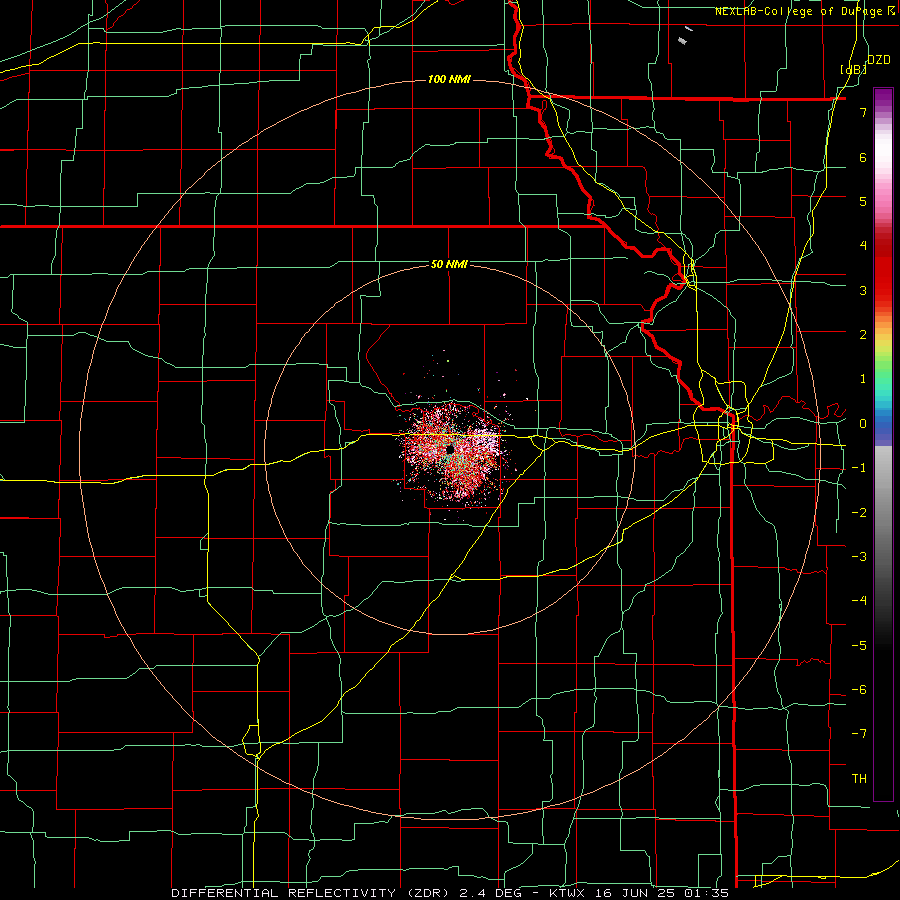Screen dimensions: 900x900
Task: Click the positive 5 value on ZDR scale
Action: click(x=863, y=201)
